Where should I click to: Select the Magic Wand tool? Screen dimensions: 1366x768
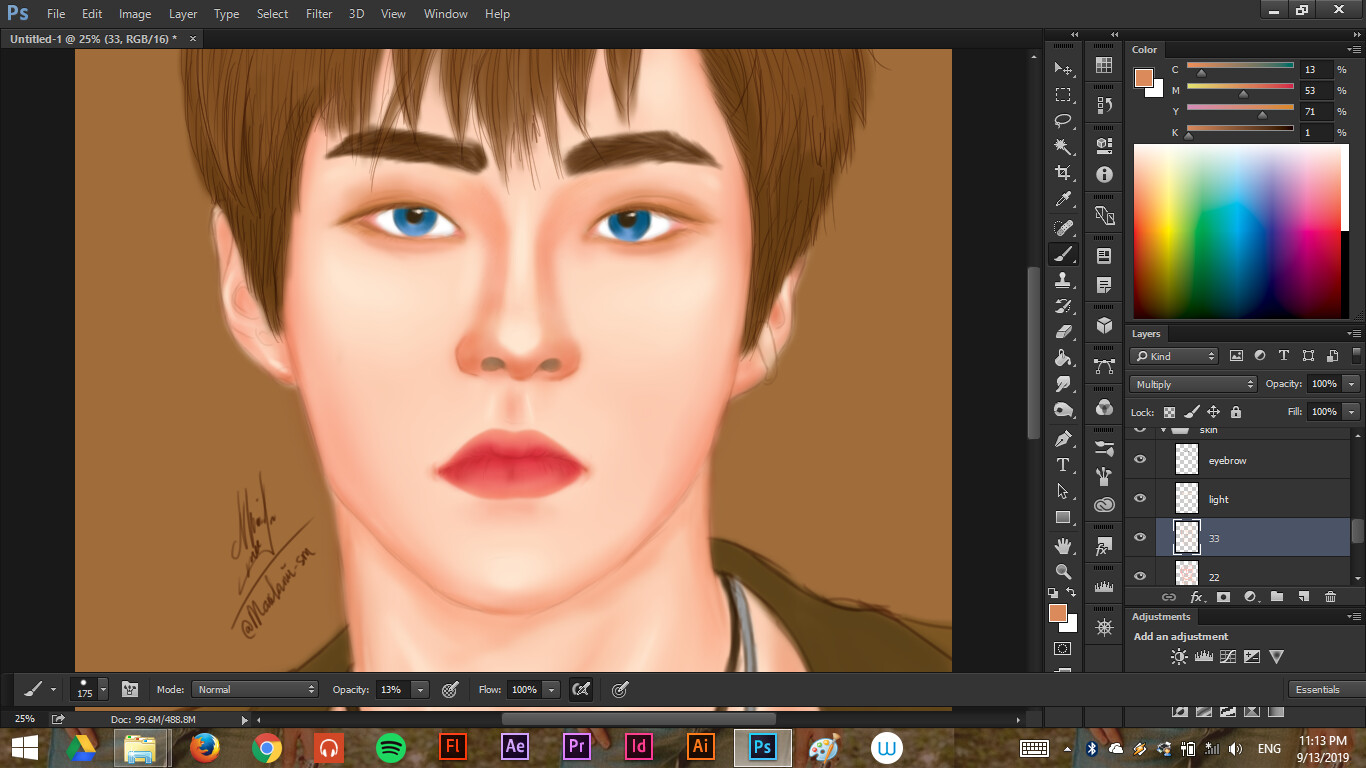coord(1063,147)
